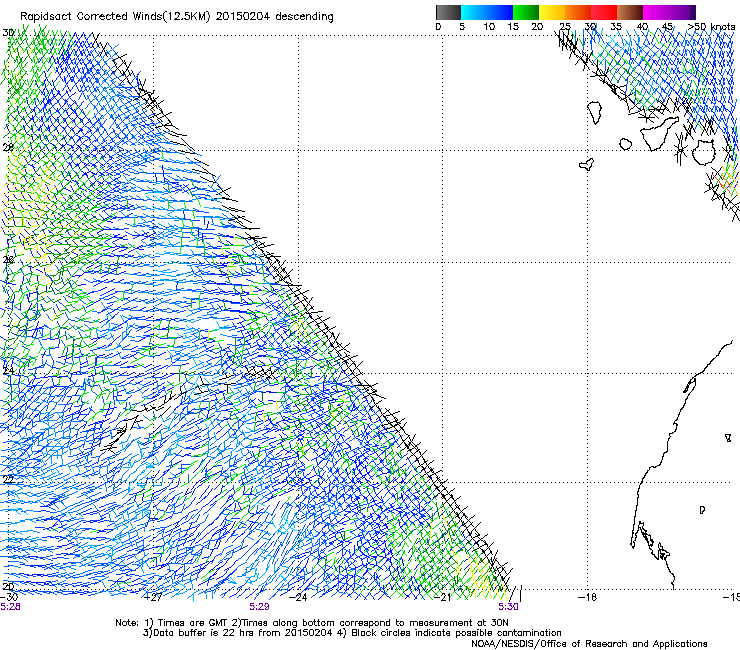
Task: Click the latitude label '22' on left axis
Action: [x=8, y=479]
